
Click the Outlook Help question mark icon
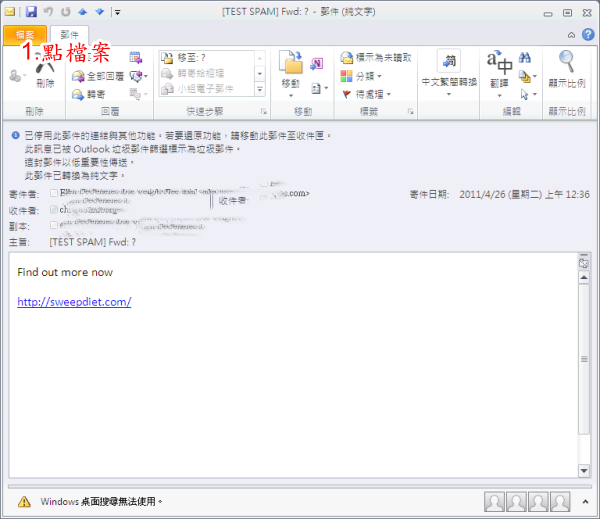586,34
